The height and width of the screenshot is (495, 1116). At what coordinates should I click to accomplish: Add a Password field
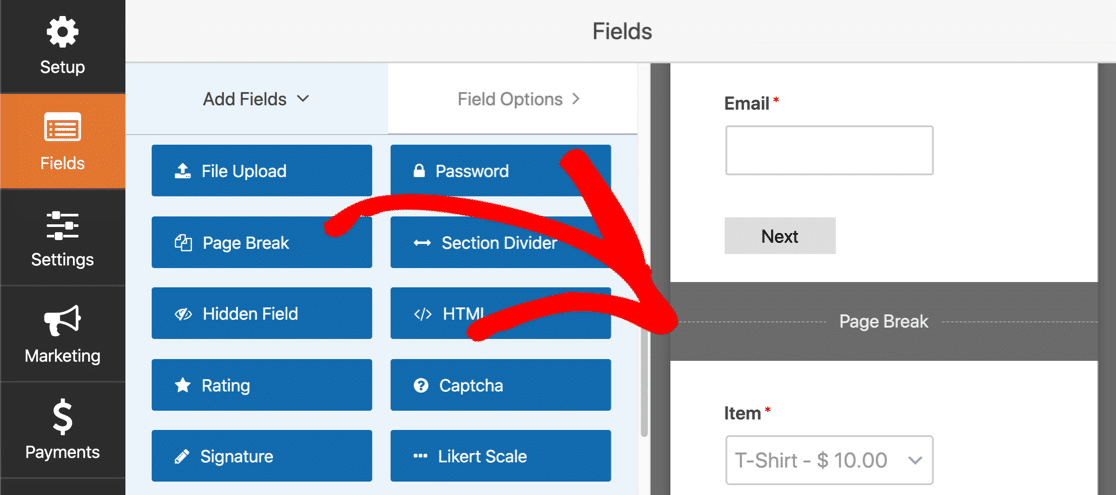(x=500, y=171)
